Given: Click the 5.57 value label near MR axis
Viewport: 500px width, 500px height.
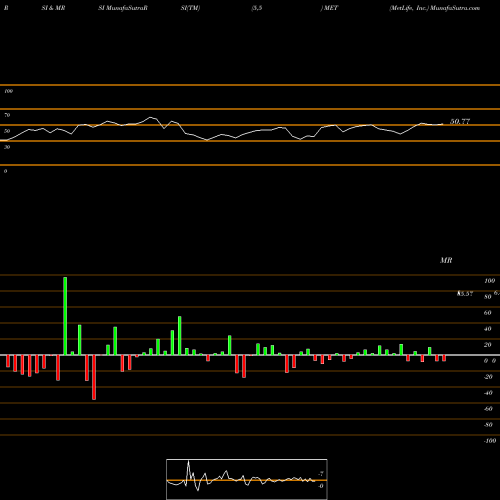Looking at the screenshot, I should click(x=465, y=294).
